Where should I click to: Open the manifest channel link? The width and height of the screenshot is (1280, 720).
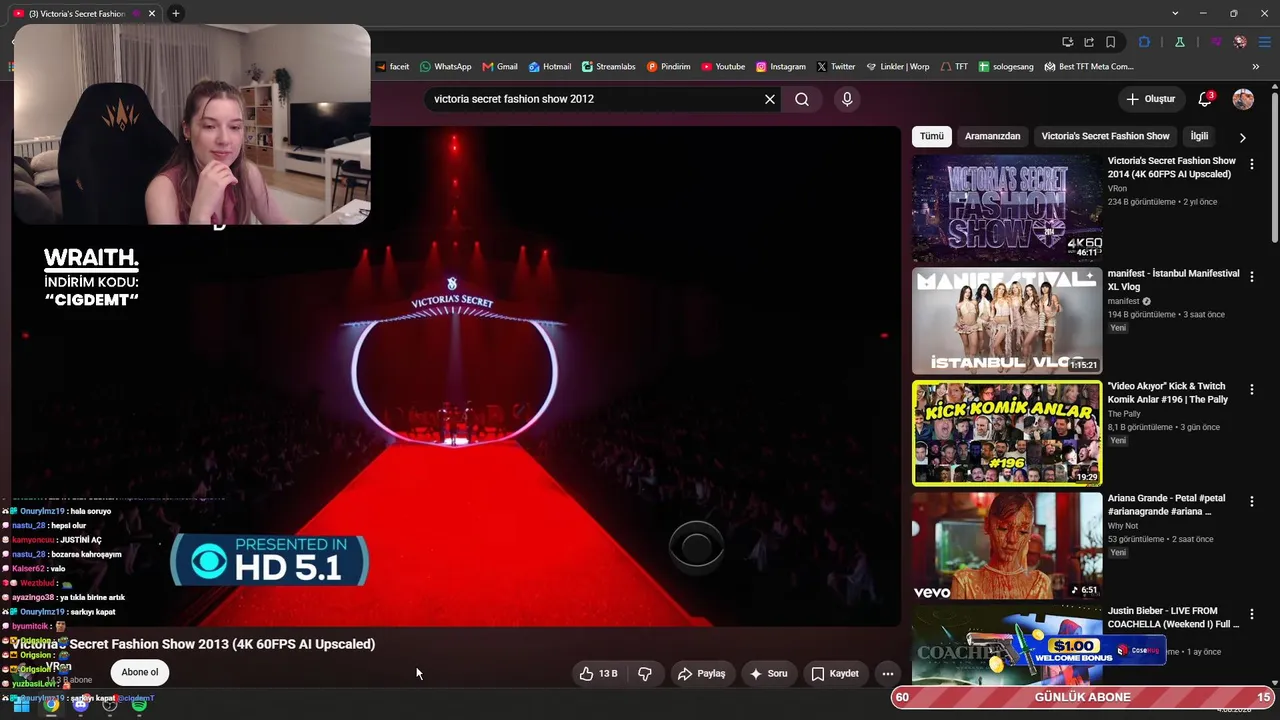[1125, 301]
